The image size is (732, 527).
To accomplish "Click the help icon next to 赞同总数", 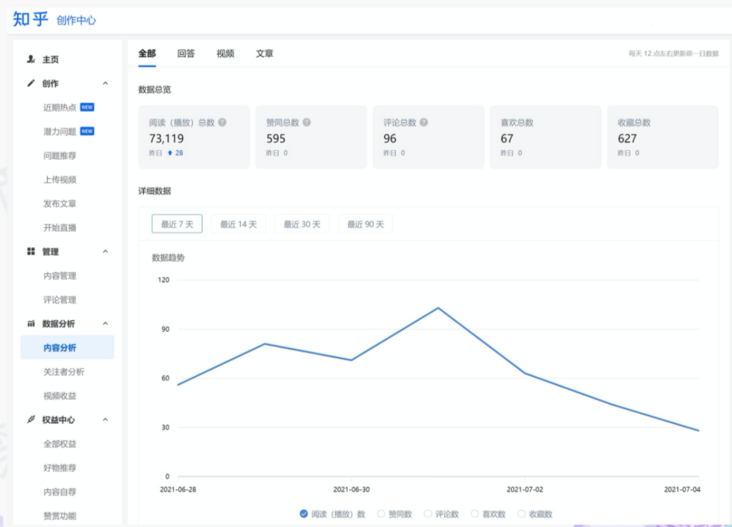I will pos(306,123).
